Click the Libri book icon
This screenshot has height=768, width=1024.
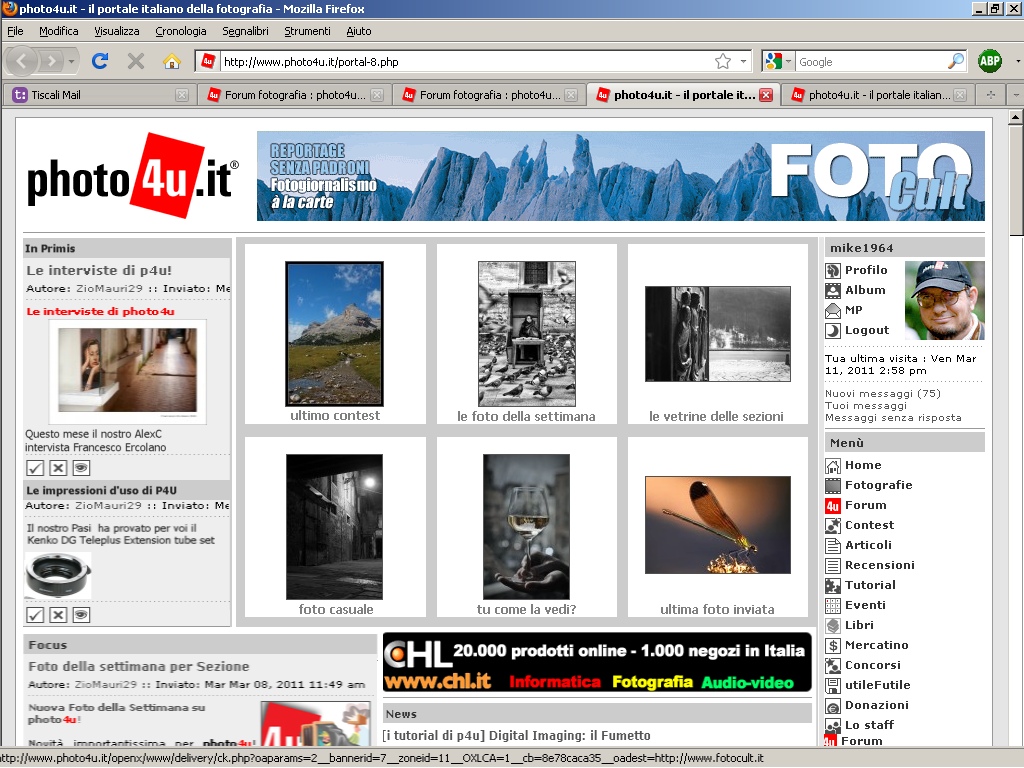pyautogui.click(x=833, y=626)
